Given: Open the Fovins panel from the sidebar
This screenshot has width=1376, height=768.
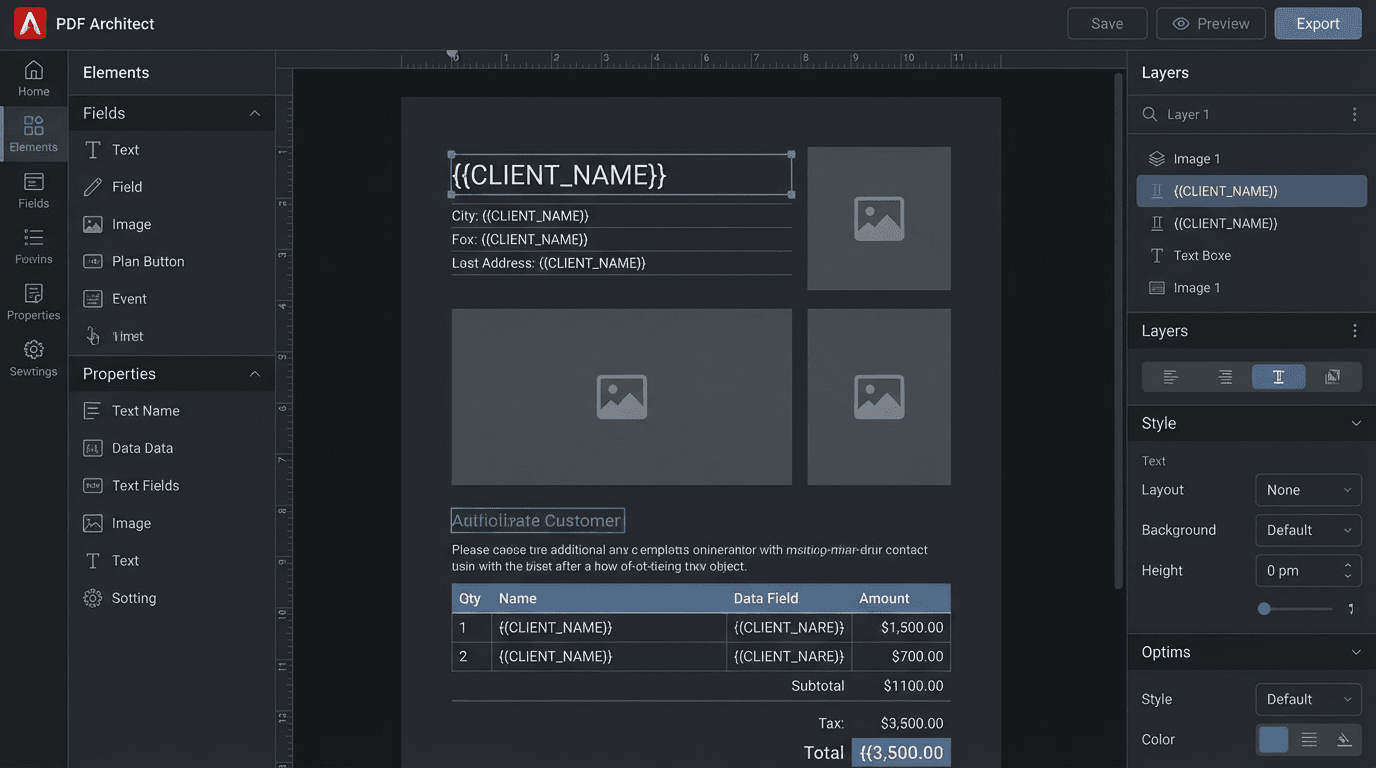Looking at the screenshot, I should click(x=33, y=245).
